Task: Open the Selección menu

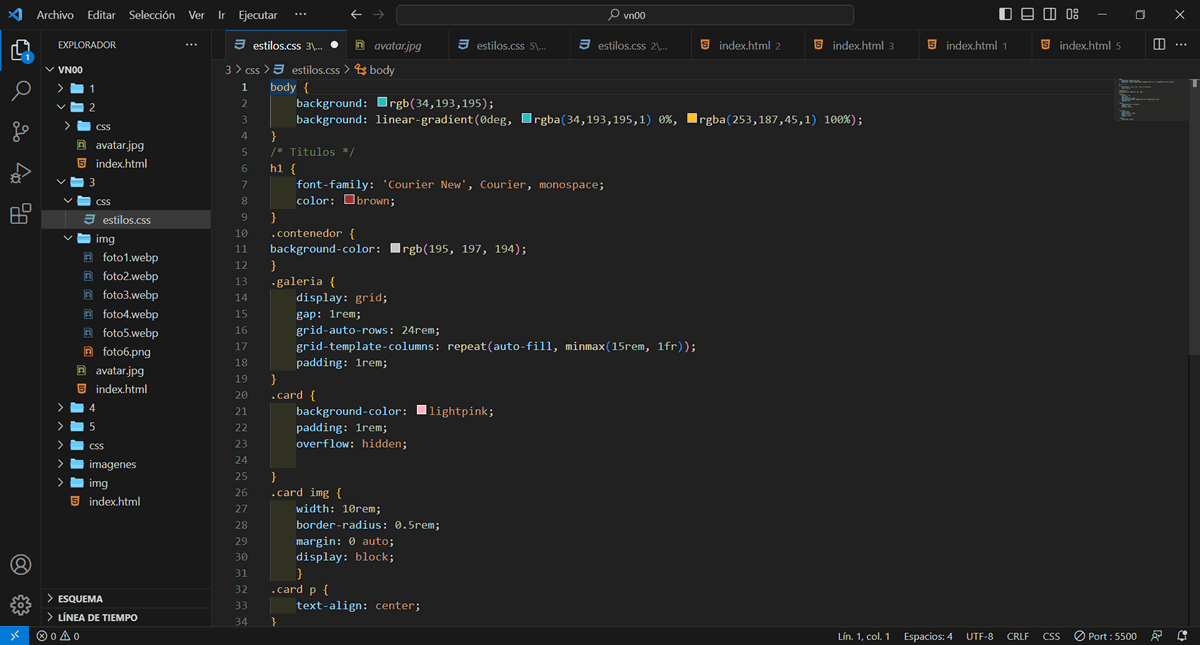Action: tap(151, 15)
